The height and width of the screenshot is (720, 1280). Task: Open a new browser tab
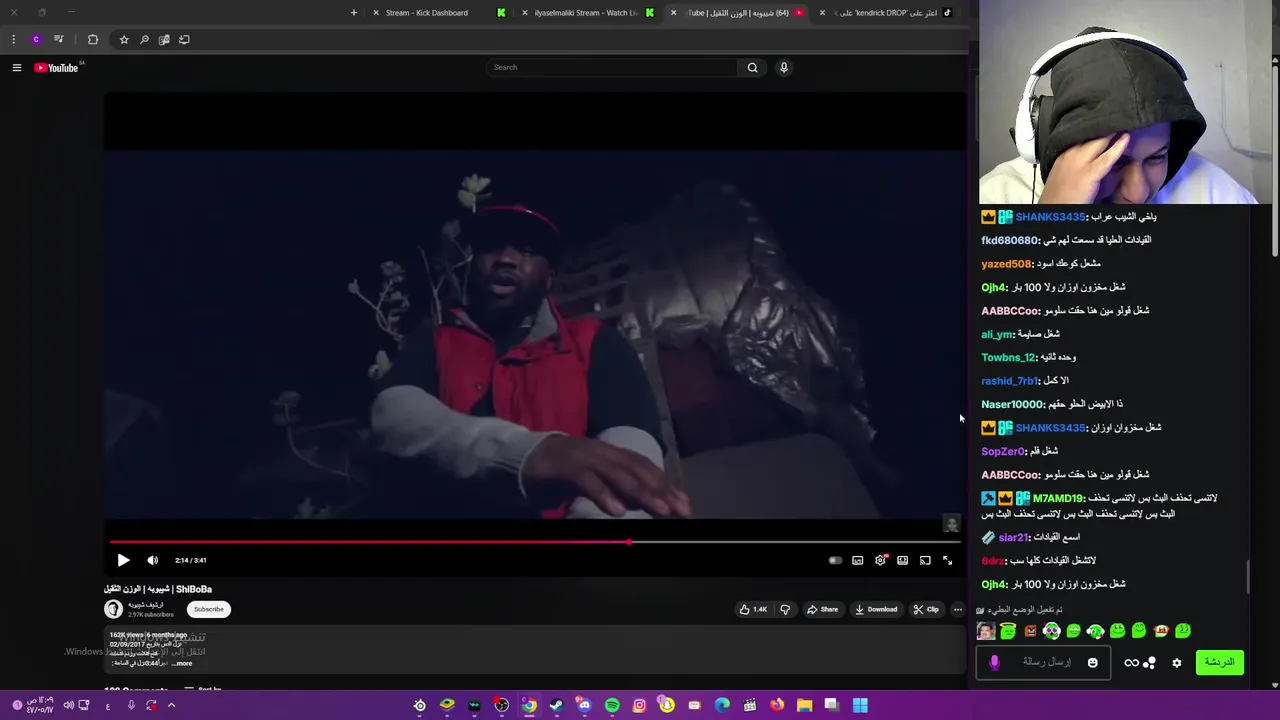coord(353,13)
